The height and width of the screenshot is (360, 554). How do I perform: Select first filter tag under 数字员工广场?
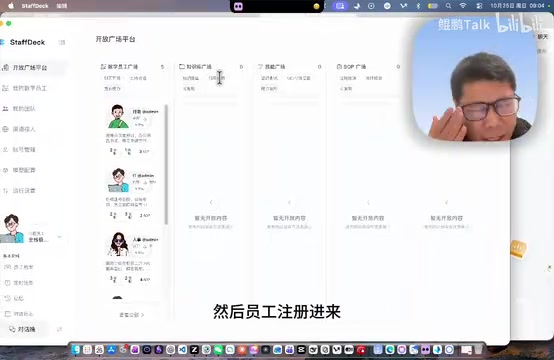click(x=112, y=78)
